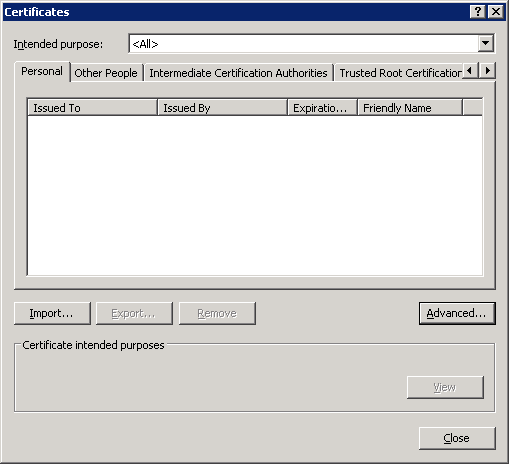
Task: Switch to the Other People tab
Action: (106, 73)
